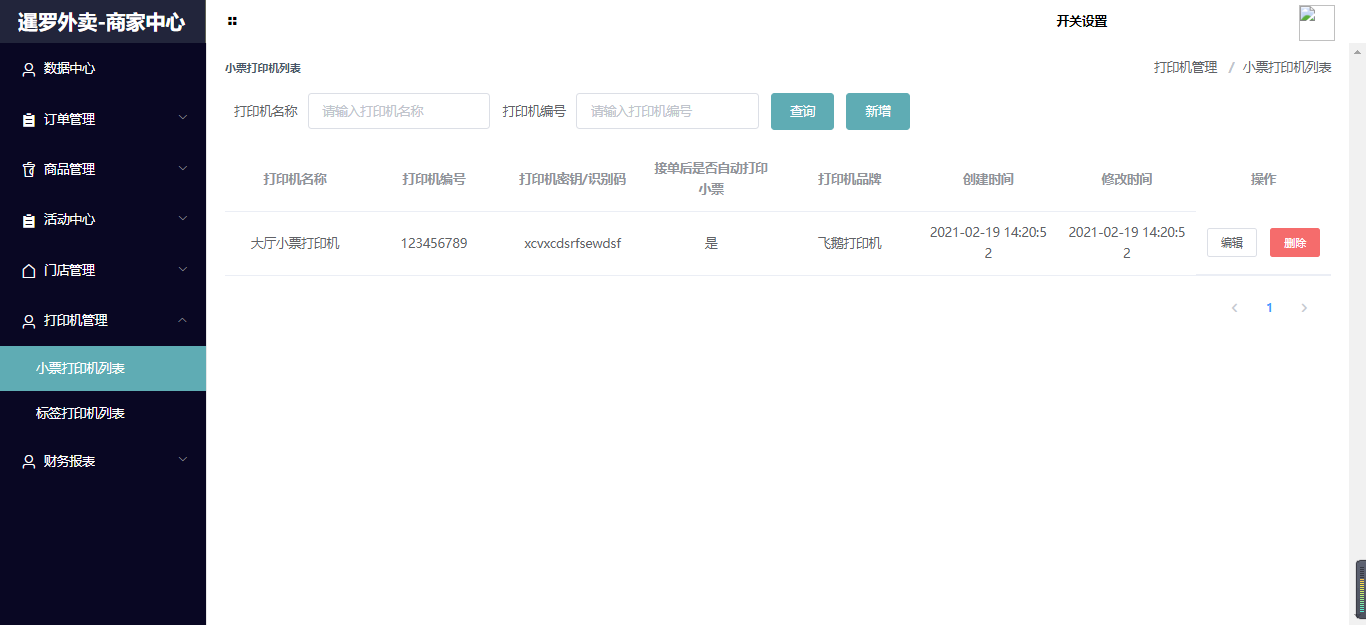Click the bag icon beside 商品管理

(29, 170)
